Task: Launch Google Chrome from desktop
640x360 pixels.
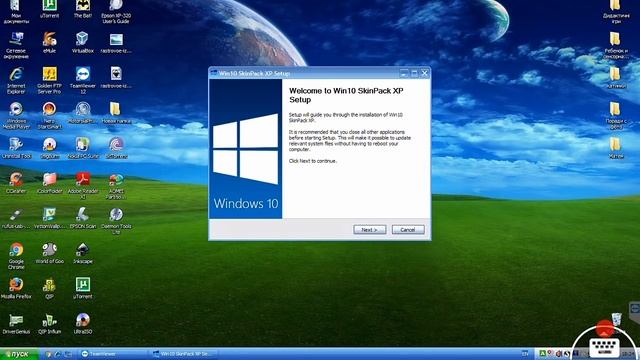Action: point(16,256)
